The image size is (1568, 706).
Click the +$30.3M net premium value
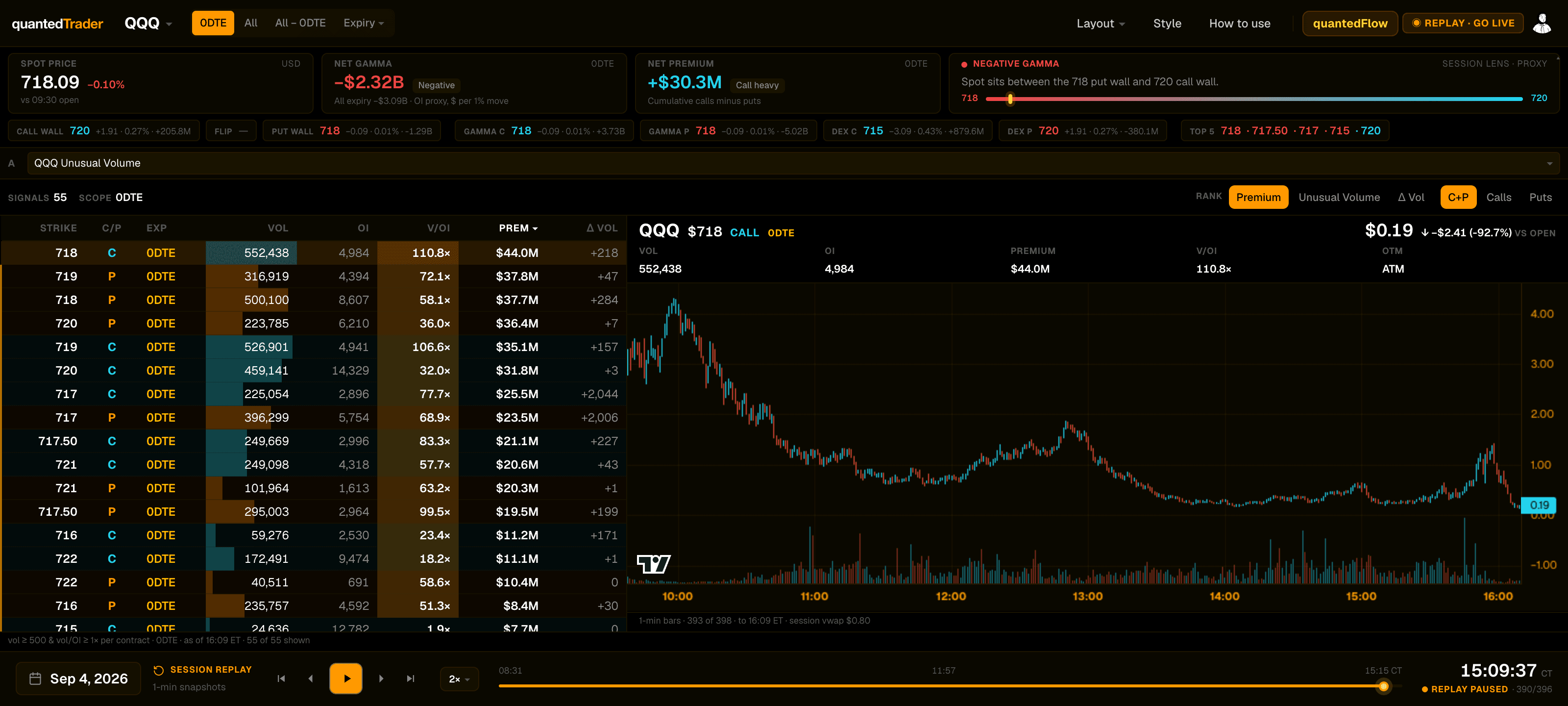coord(684,82)
